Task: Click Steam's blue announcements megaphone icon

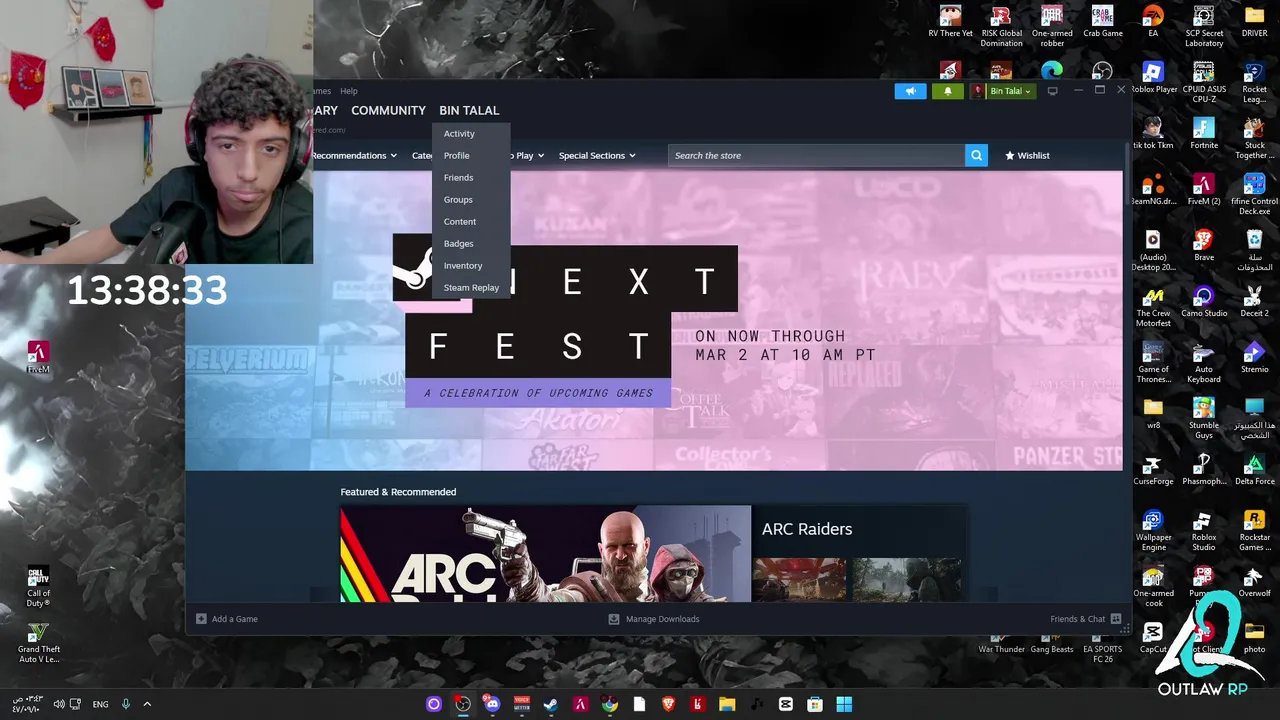Action: pos(910,91)
